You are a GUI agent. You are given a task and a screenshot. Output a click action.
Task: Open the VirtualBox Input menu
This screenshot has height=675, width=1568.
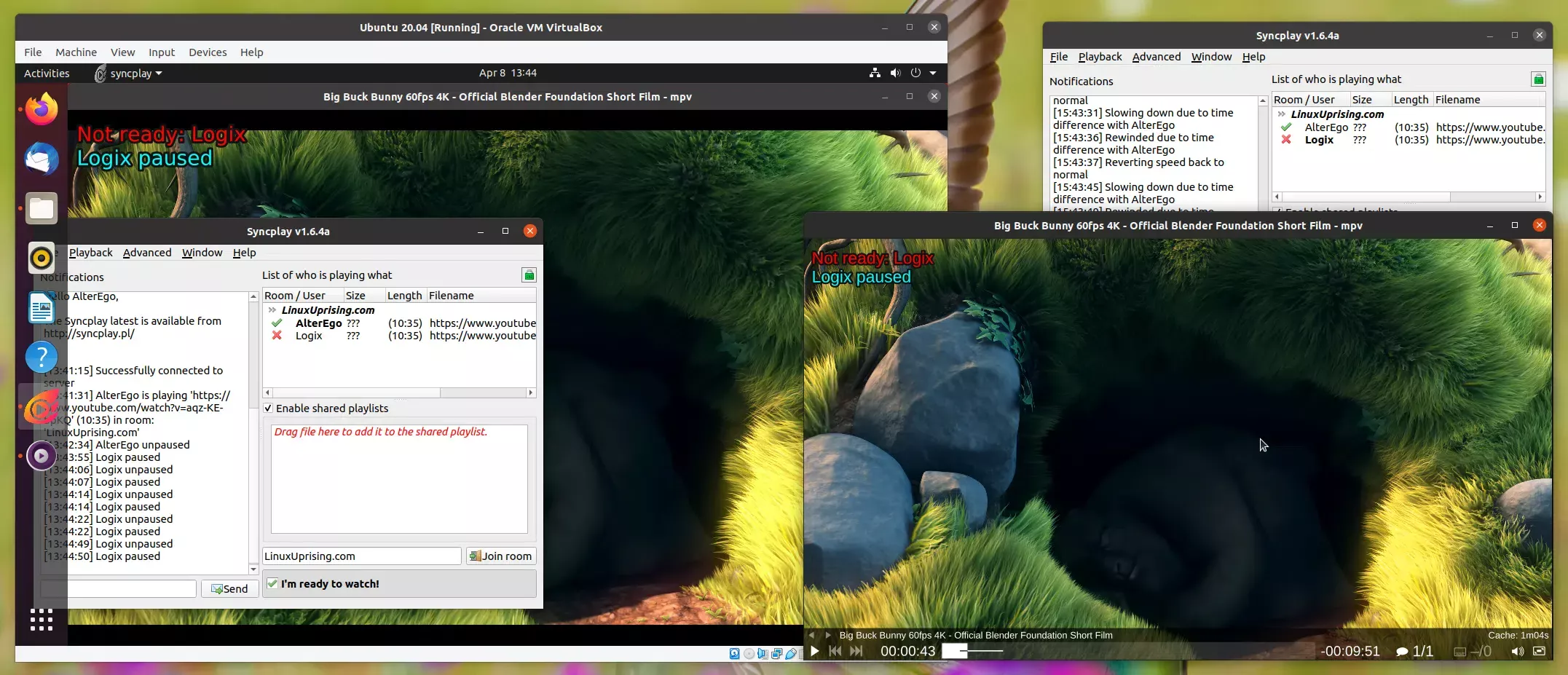162,52
